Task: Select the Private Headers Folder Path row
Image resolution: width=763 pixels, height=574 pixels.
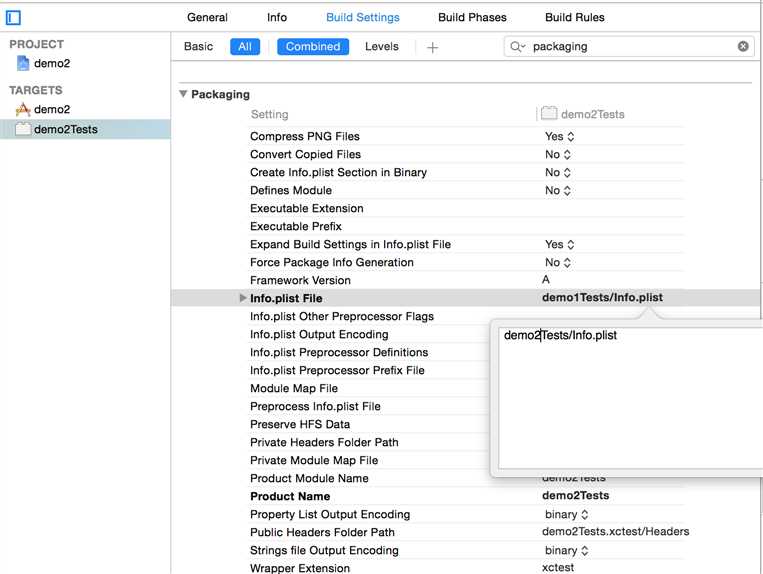Action: [x=370, y=443]
